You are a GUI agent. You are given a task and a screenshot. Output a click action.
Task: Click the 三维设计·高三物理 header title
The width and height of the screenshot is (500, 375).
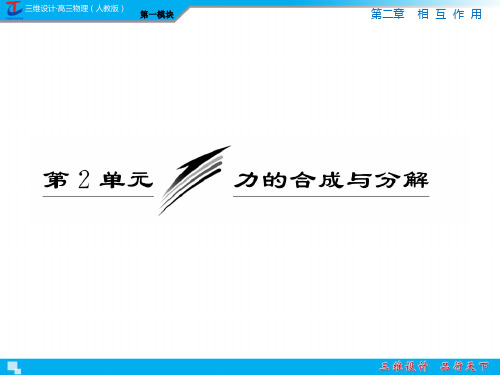click(57, 8)
